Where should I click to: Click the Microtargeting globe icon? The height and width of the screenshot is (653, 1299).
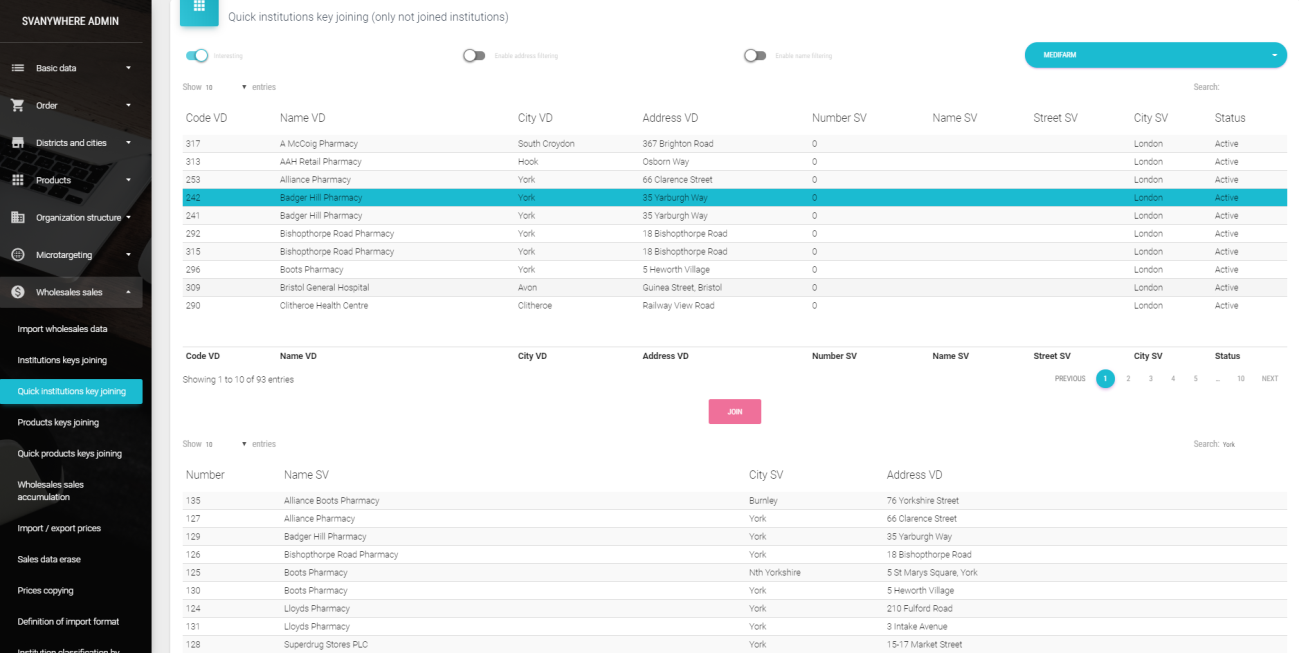click(x=17, y=255)
